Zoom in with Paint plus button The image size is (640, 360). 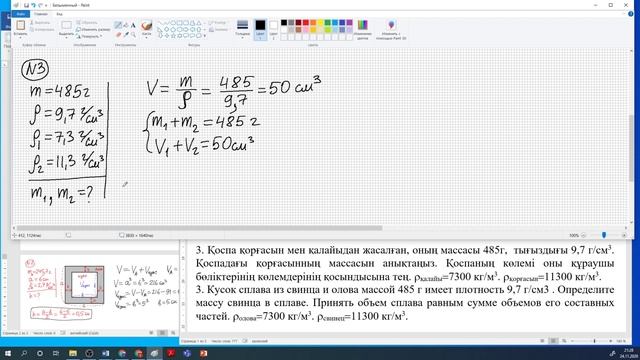[624, 236]
